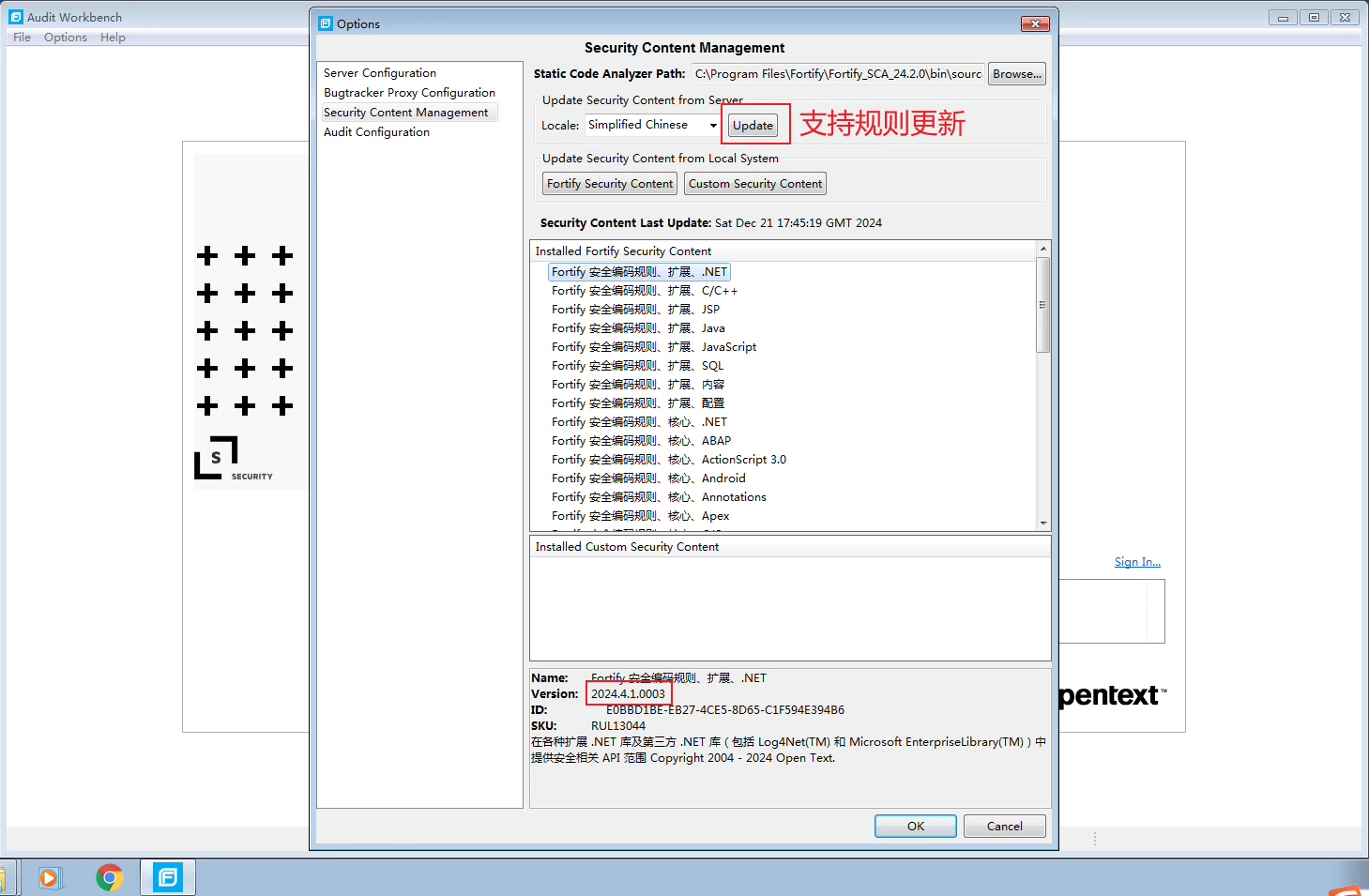
Task: Select Security Content Management entry
Action: (x=406, y=113)
